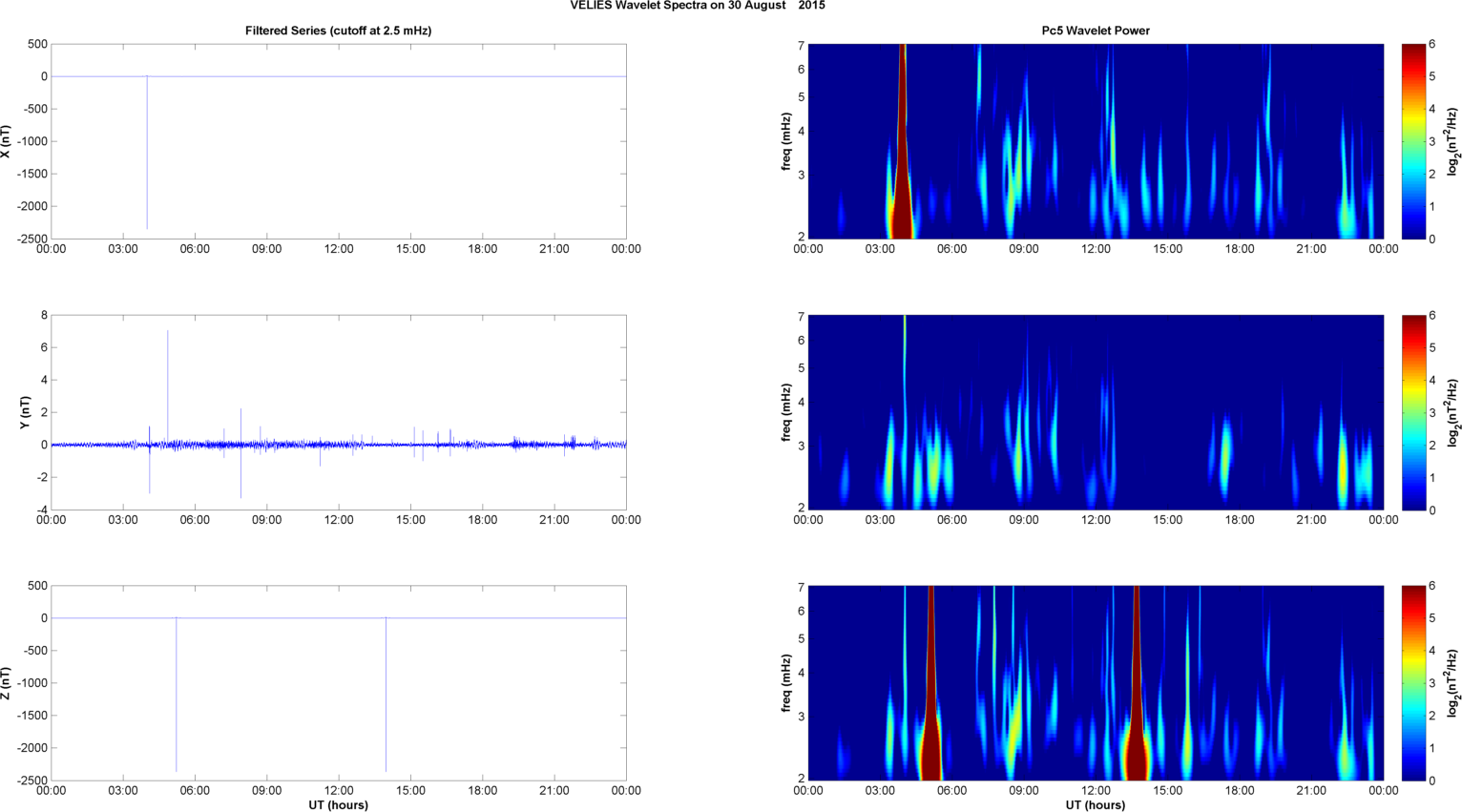This screenshot has height=812, width=1462.
Task: Click the Y (nT) axis label
Action: coord(26,412)
